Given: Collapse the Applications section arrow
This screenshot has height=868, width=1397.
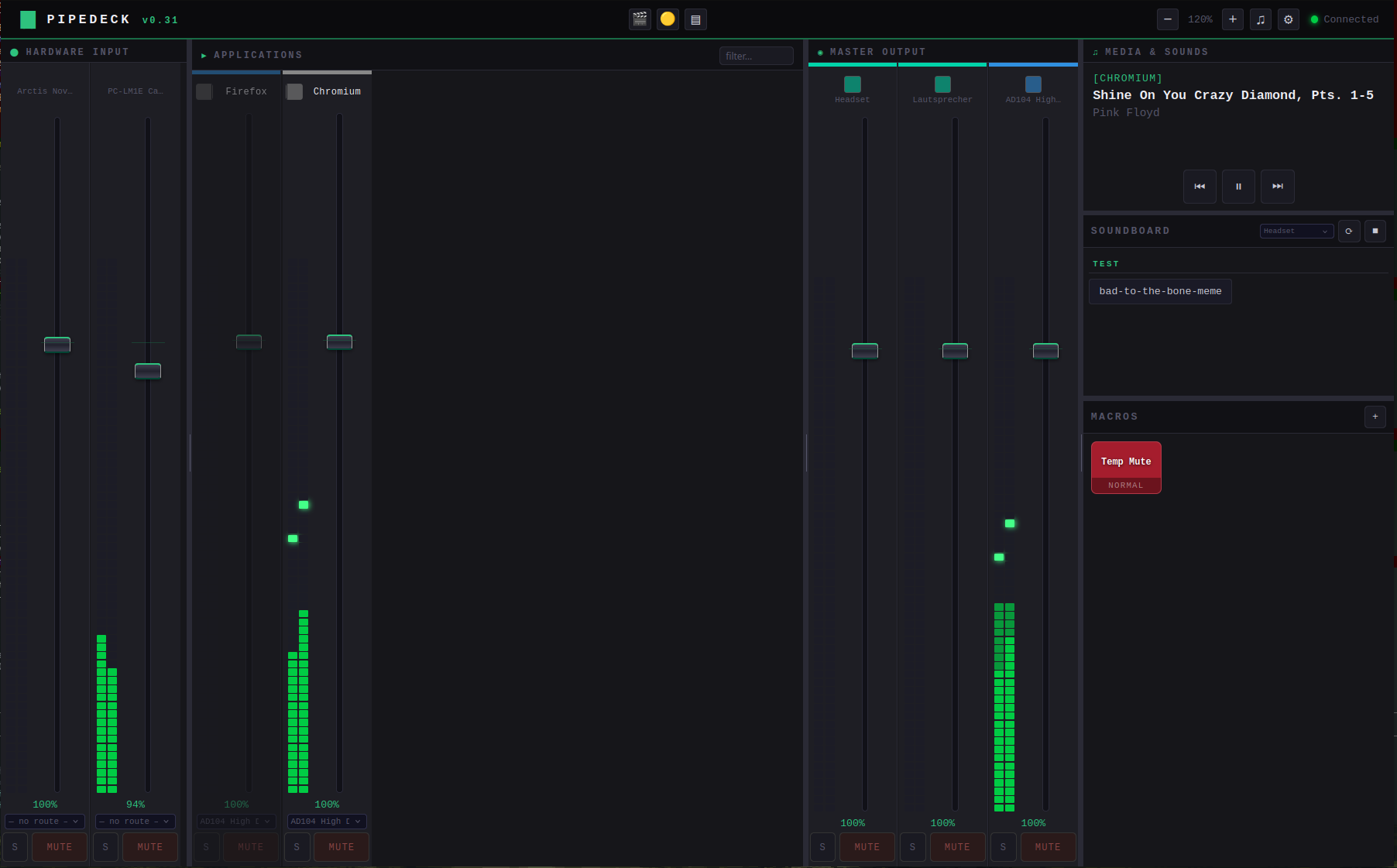Looking at the screenshot, I should (204, 55).
